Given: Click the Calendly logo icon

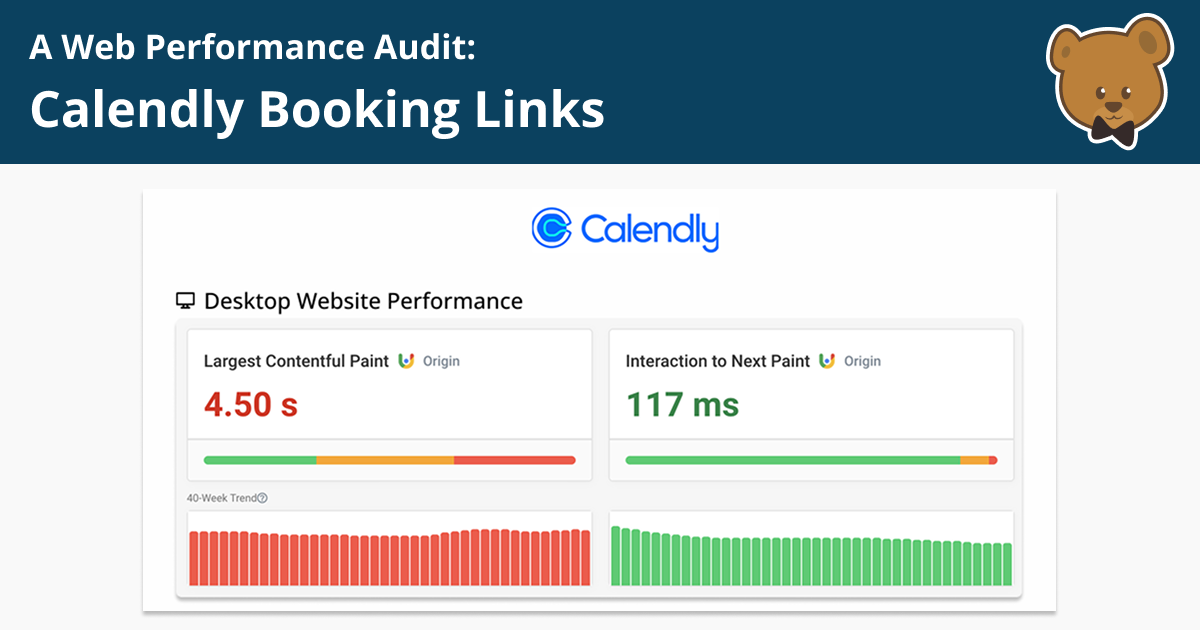Looking at the screenshot, I should click(x=553, y=230).
